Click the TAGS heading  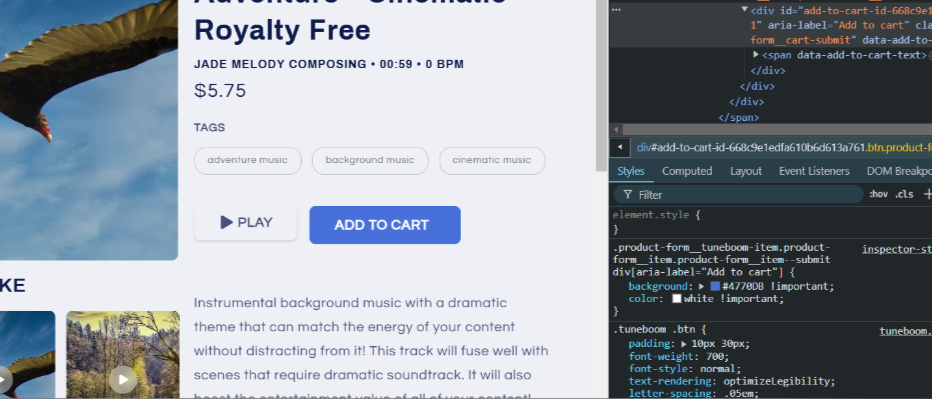[209, 127]
